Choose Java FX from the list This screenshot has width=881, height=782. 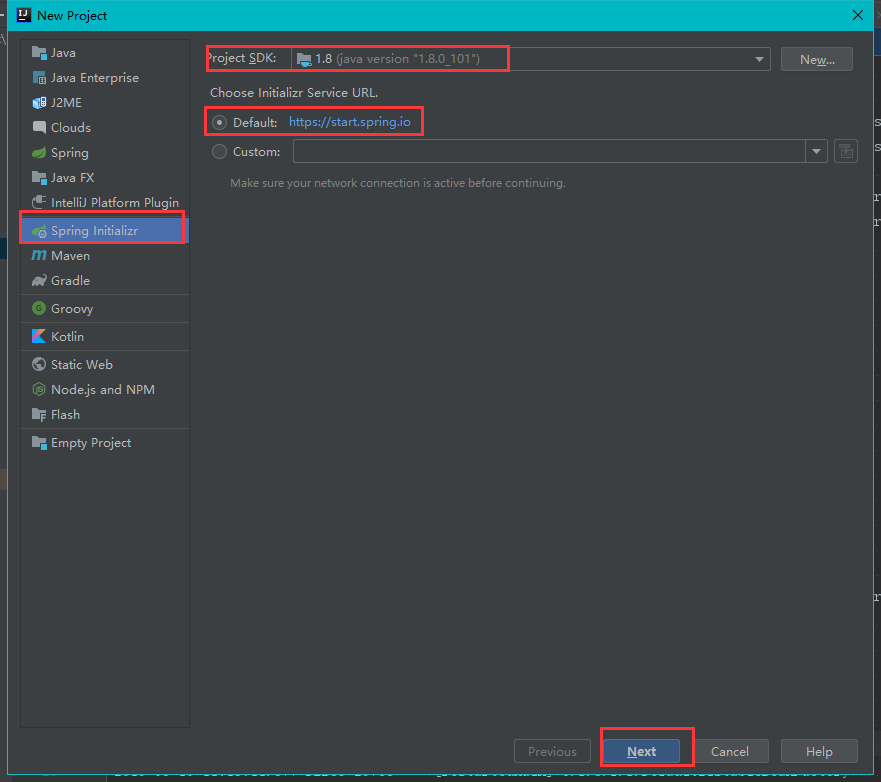[x=105, y=178]
